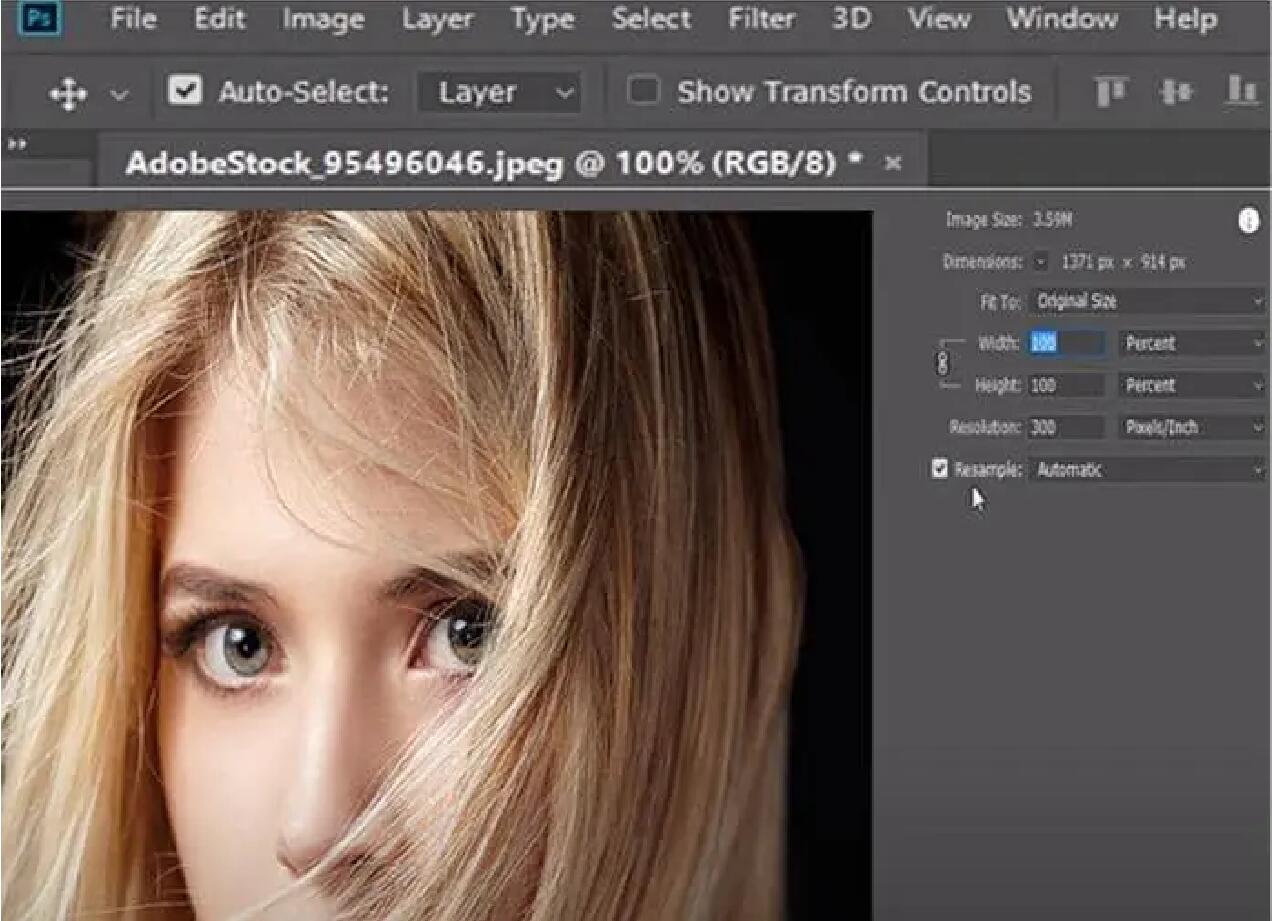Image resolution: width=1272 pixels, height=921 pixels.
Task: Select the Move tool icon in options bar
Action: point(68,93)
